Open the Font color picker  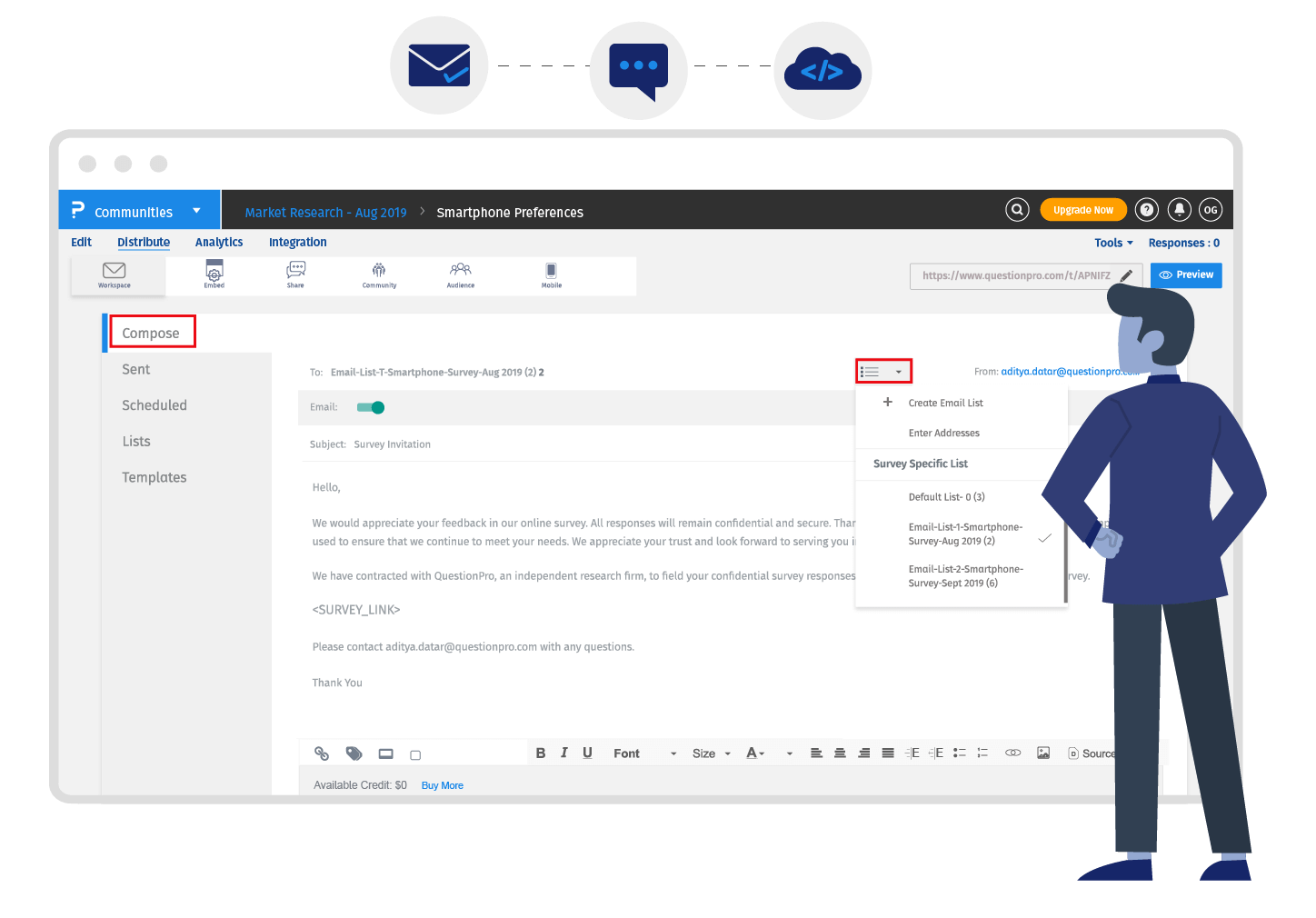(754, 753)
